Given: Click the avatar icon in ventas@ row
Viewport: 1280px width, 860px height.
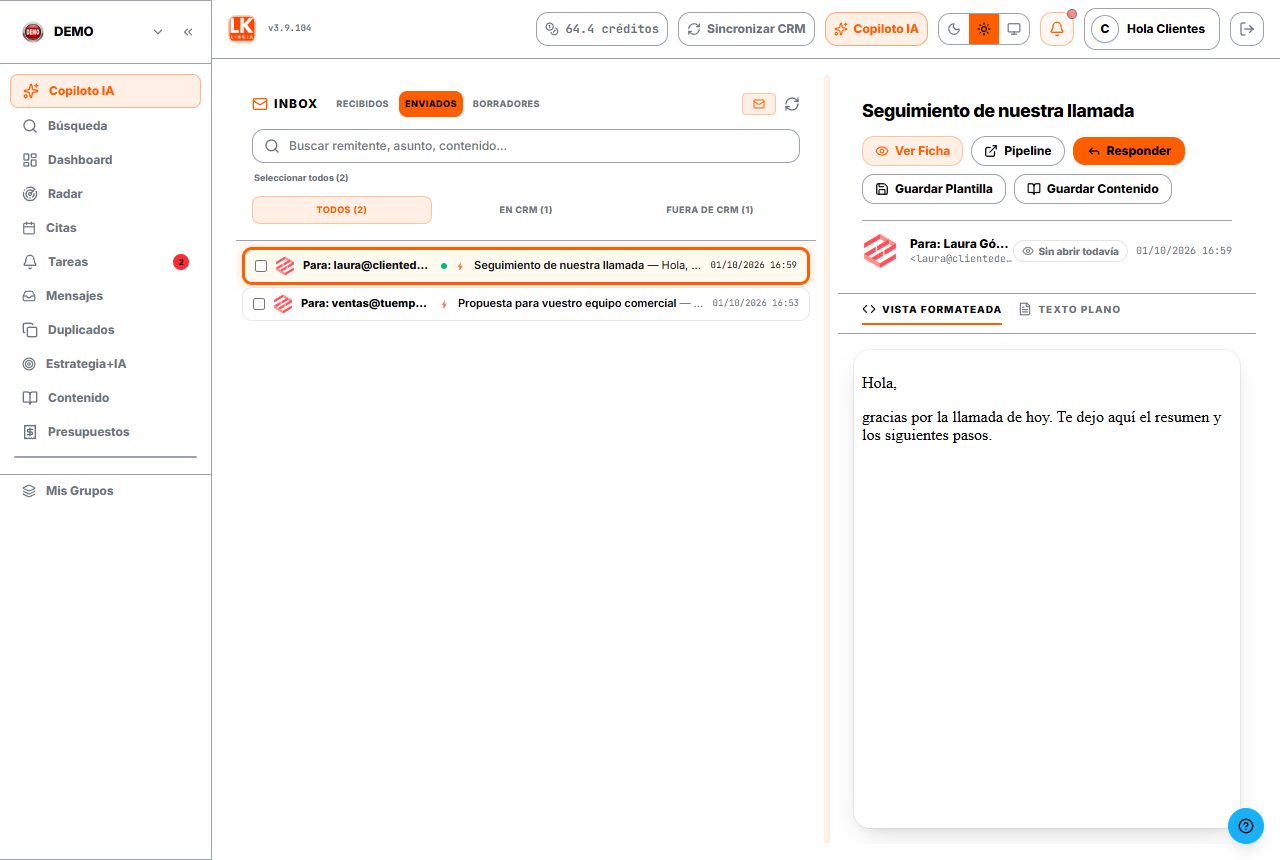Looking at the screenshot, I should click(283, 304).
